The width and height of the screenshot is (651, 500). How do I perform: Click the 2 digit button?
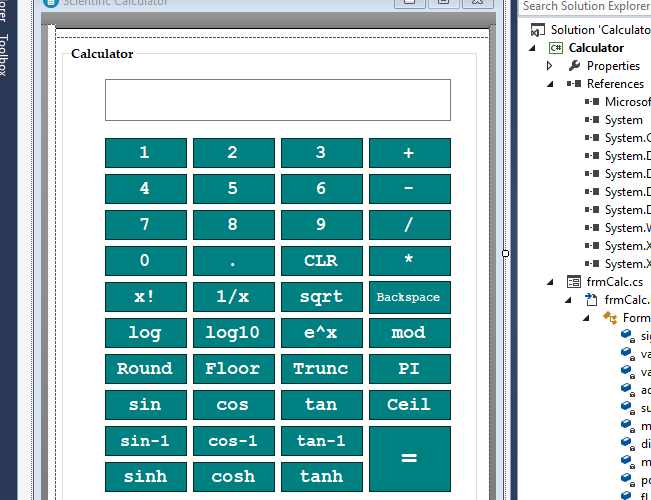(x=234, y=153)
